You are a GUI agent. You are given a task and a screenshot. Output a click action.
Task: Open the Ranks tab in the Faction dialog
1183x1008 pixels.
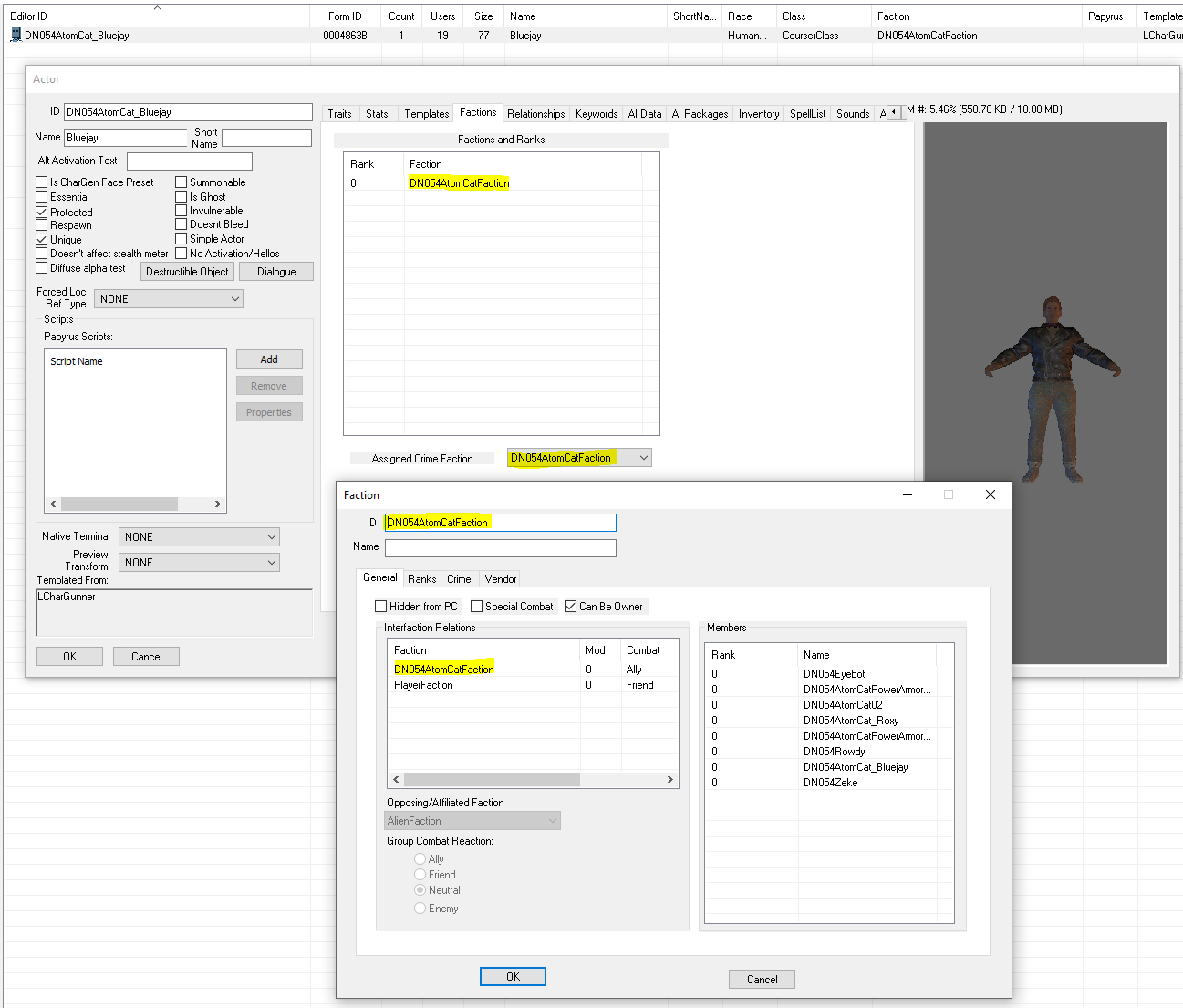click(421, 578)
